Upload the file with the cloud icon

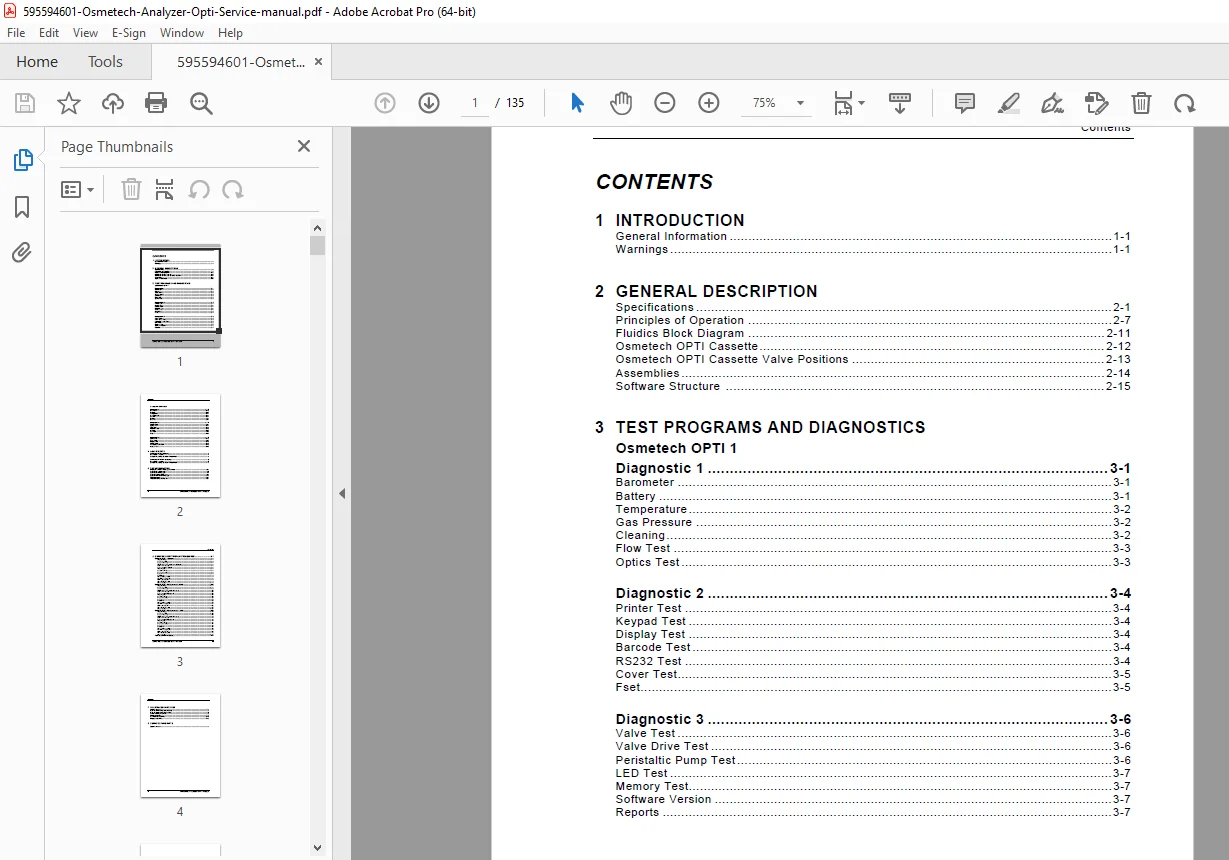click(x=113, y=103)
